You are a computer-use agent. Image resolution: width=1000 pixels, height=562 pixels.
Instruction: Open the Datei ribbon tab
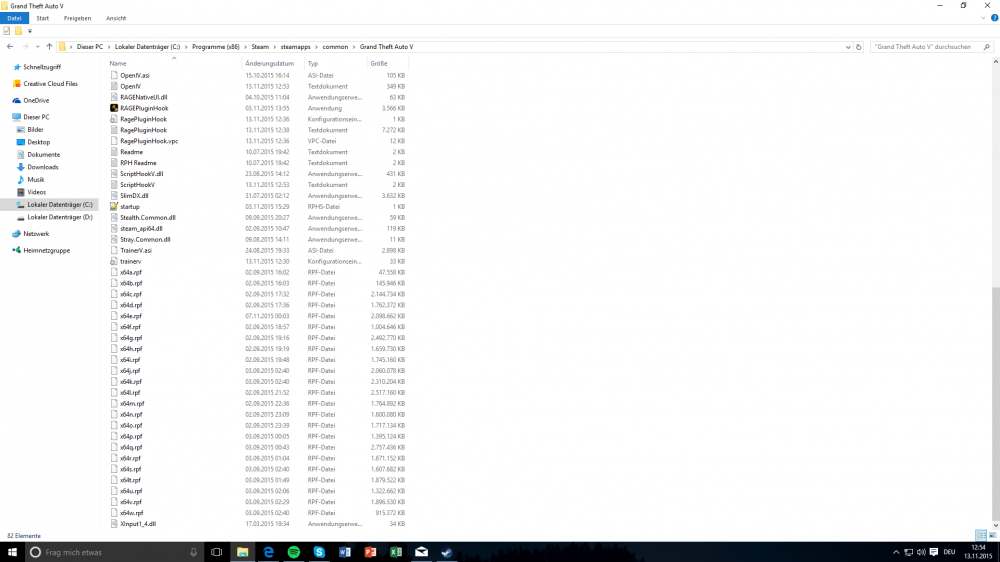coord(14,18)
